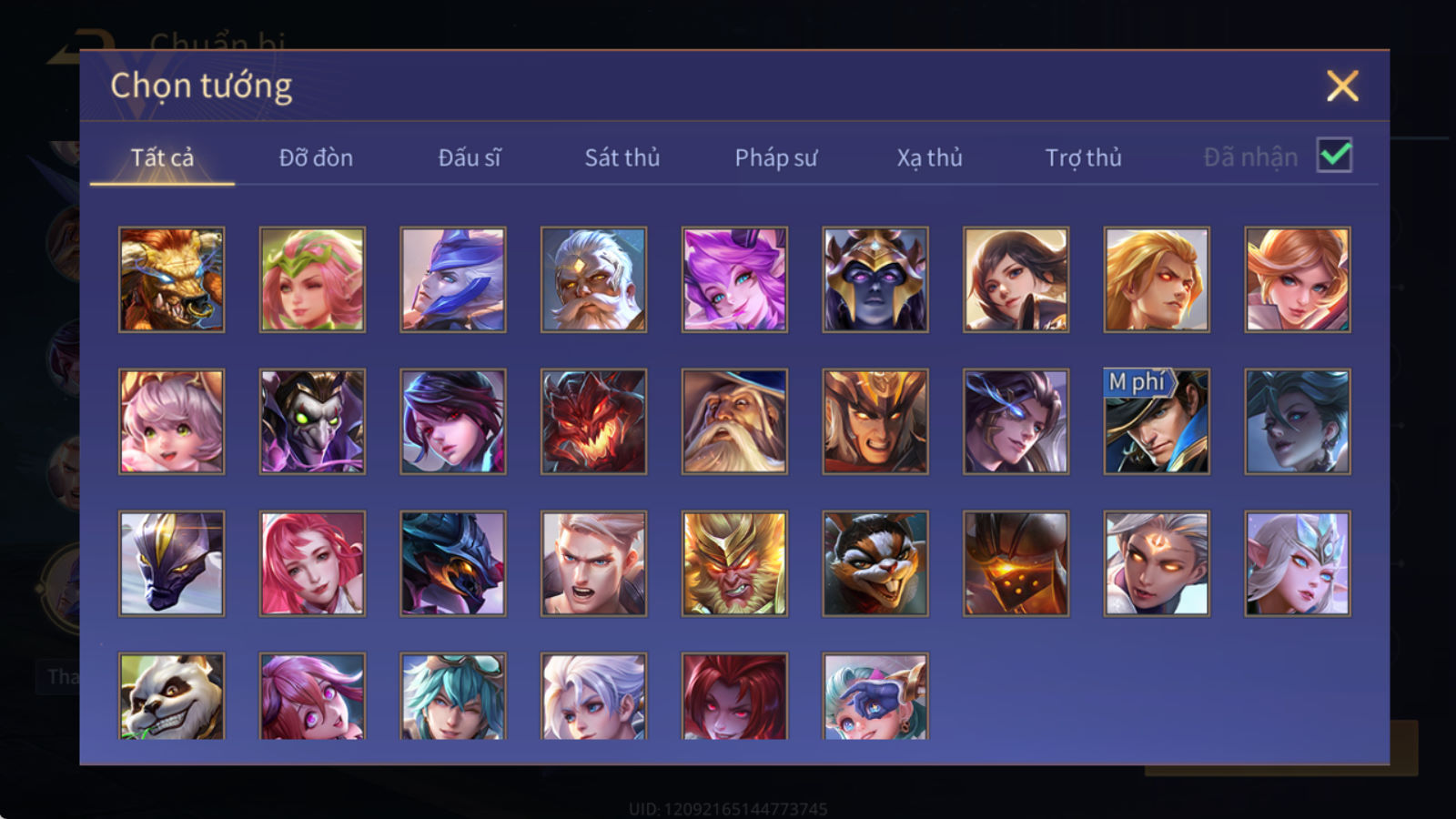This screenshot has width=1456, height=819.
Task: Pick the dark purple panther hero
Action: (x=171, y=563)
